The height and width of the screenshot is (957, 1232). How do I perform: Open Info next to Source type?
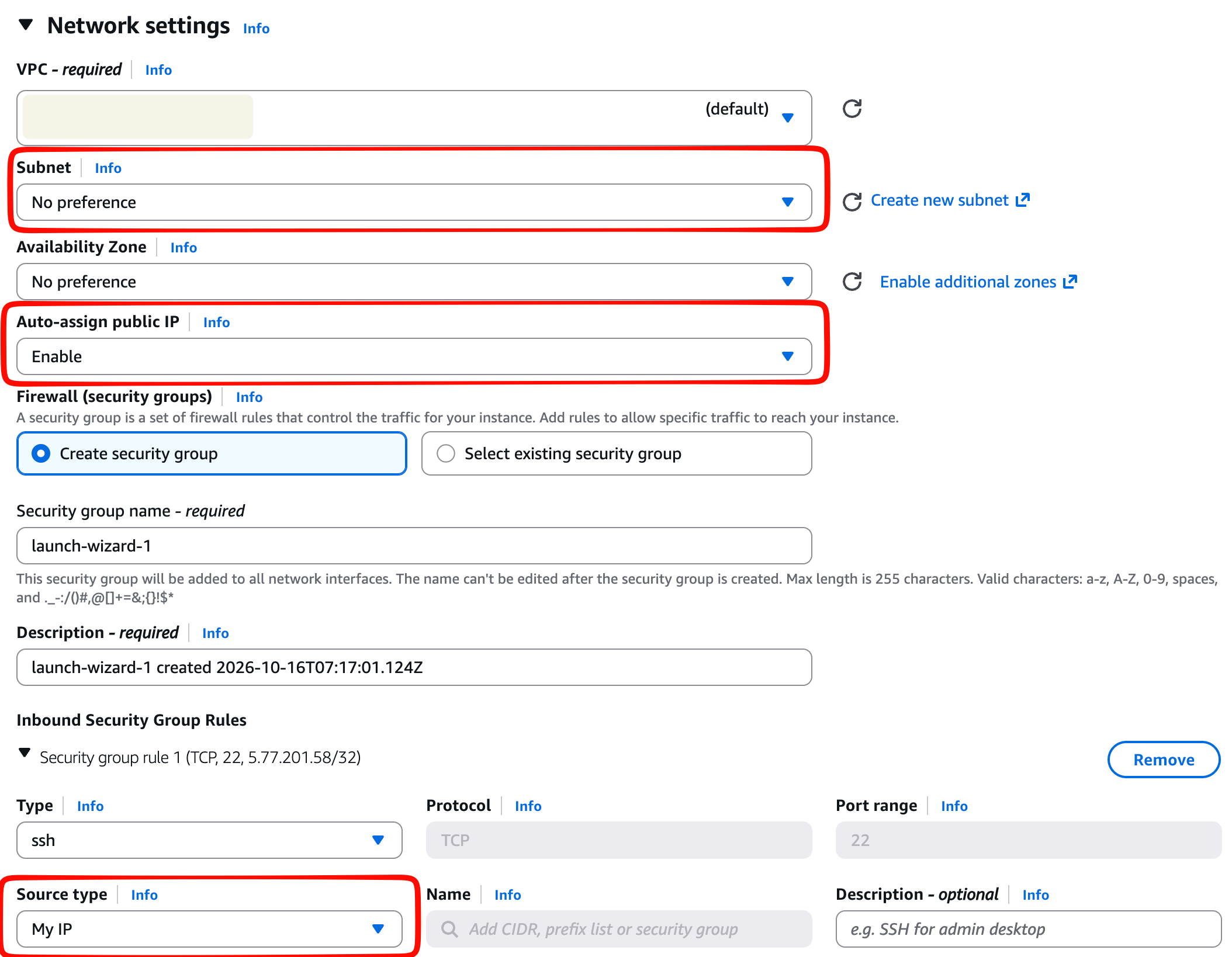pos(144,895)
